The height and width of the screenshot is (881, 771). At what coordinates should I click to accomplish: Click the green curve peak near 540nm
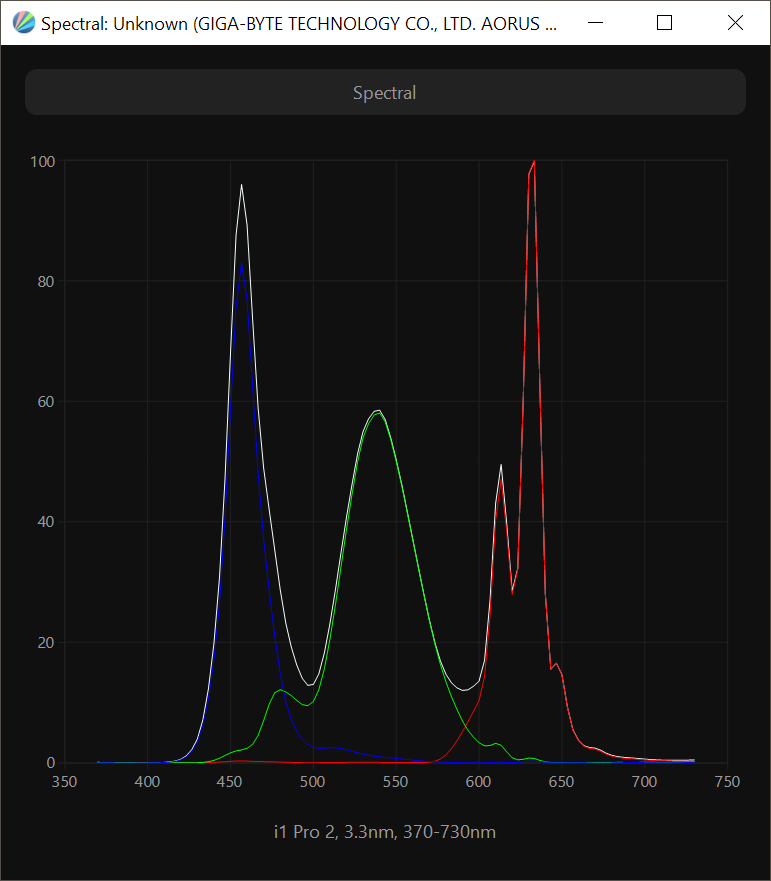pyautogui.click(x=377, y=413)
